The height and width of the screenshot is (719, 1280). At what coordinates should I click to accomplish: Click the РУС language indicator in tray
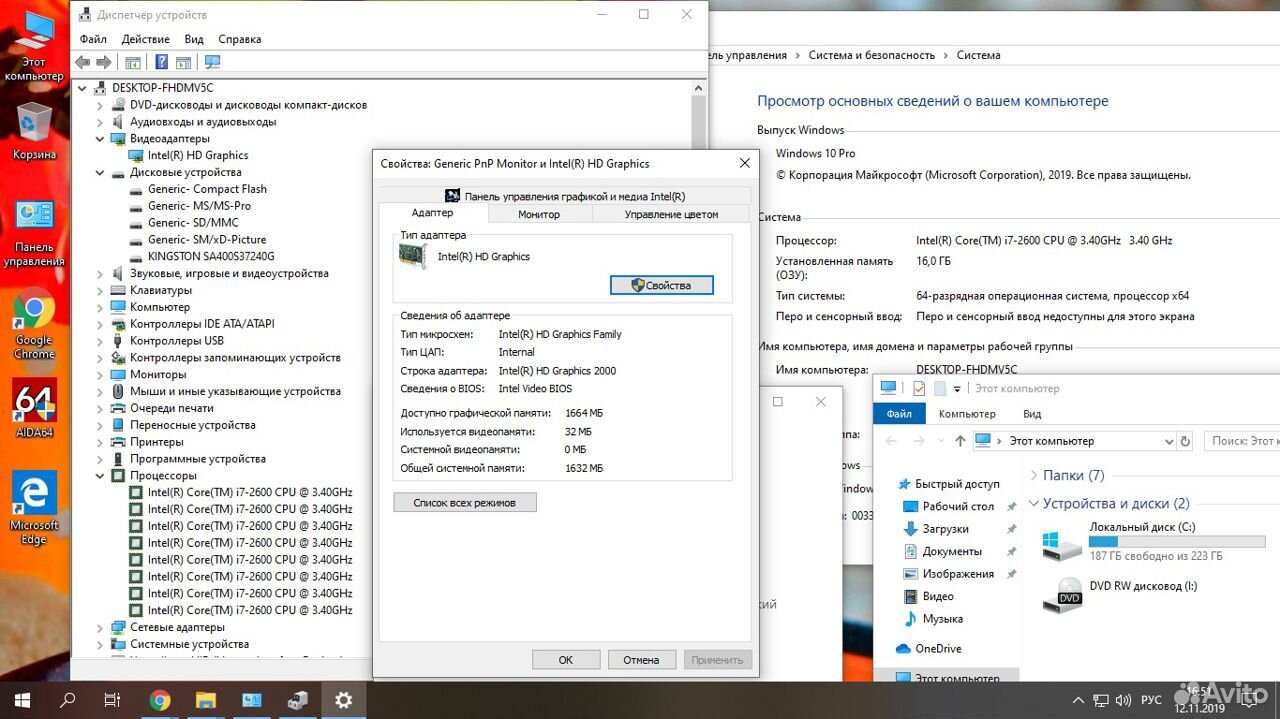click(1151, 700)
